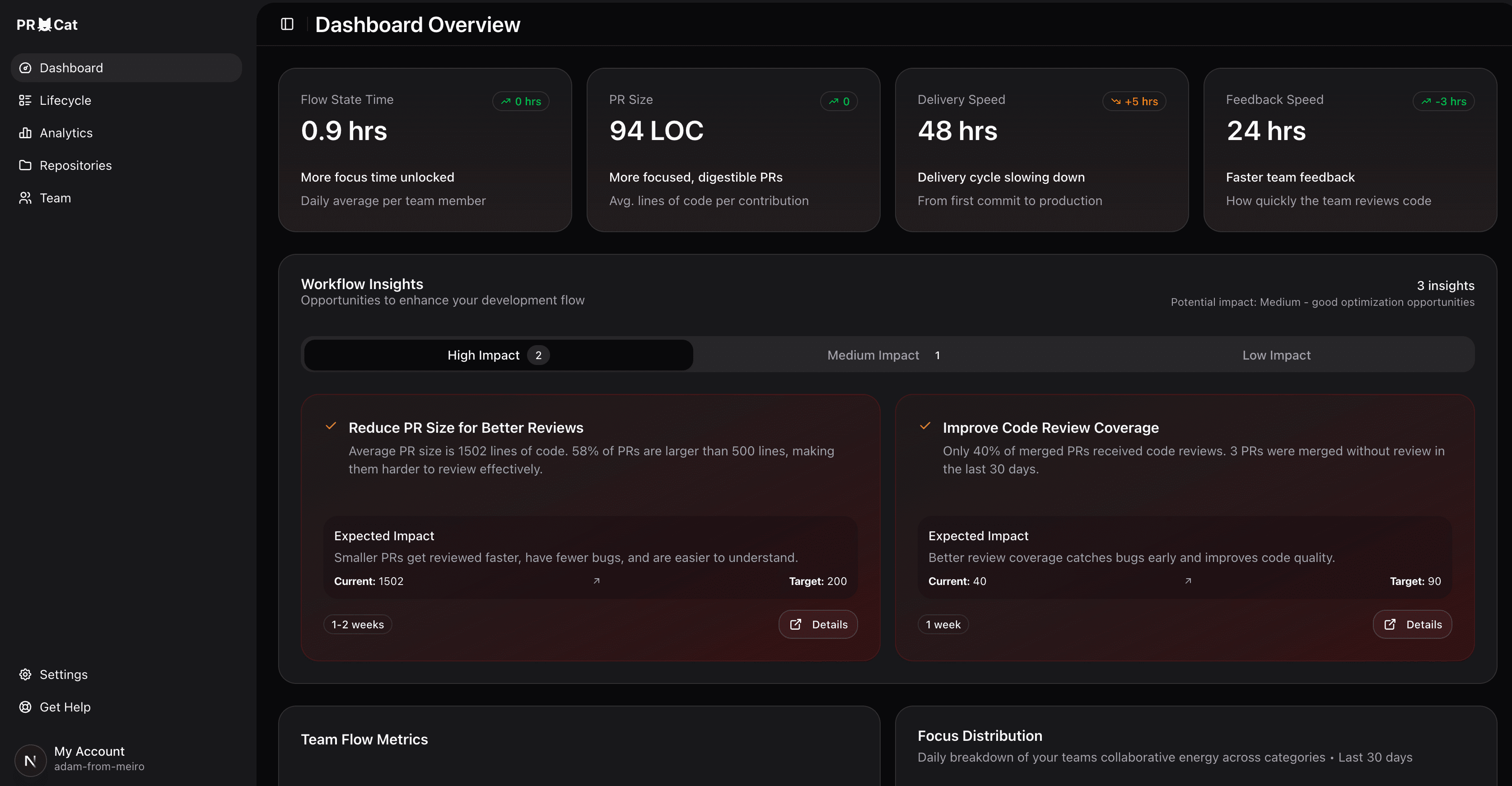Expand the Current 1502 metric arrow
Image resolution: width=1512 pixels, height=786 pixels.
(596, 580)
